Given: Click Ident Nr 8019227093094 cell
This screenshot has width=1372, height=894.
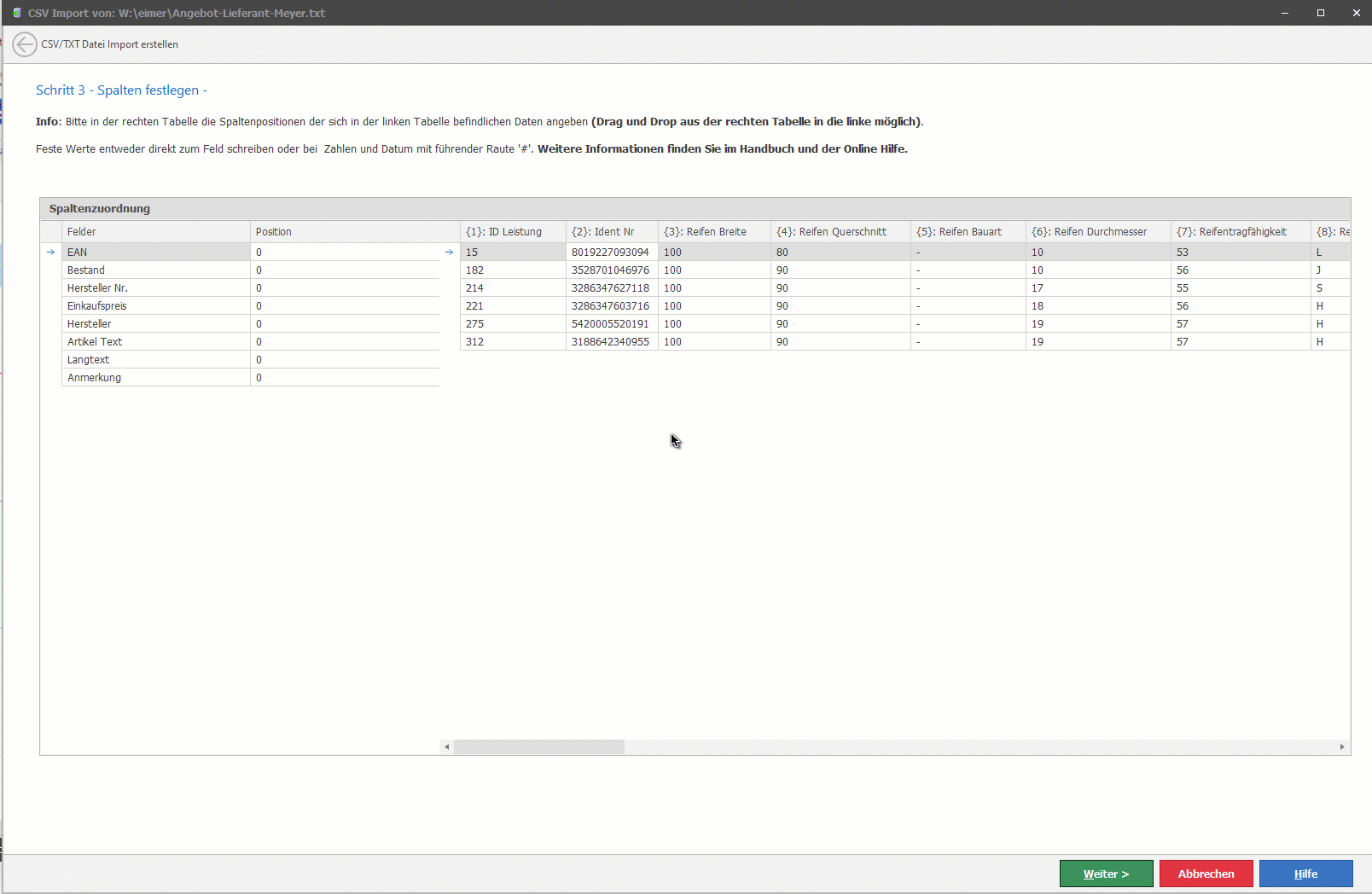Looking at the screenshot, I should (612, 253).
